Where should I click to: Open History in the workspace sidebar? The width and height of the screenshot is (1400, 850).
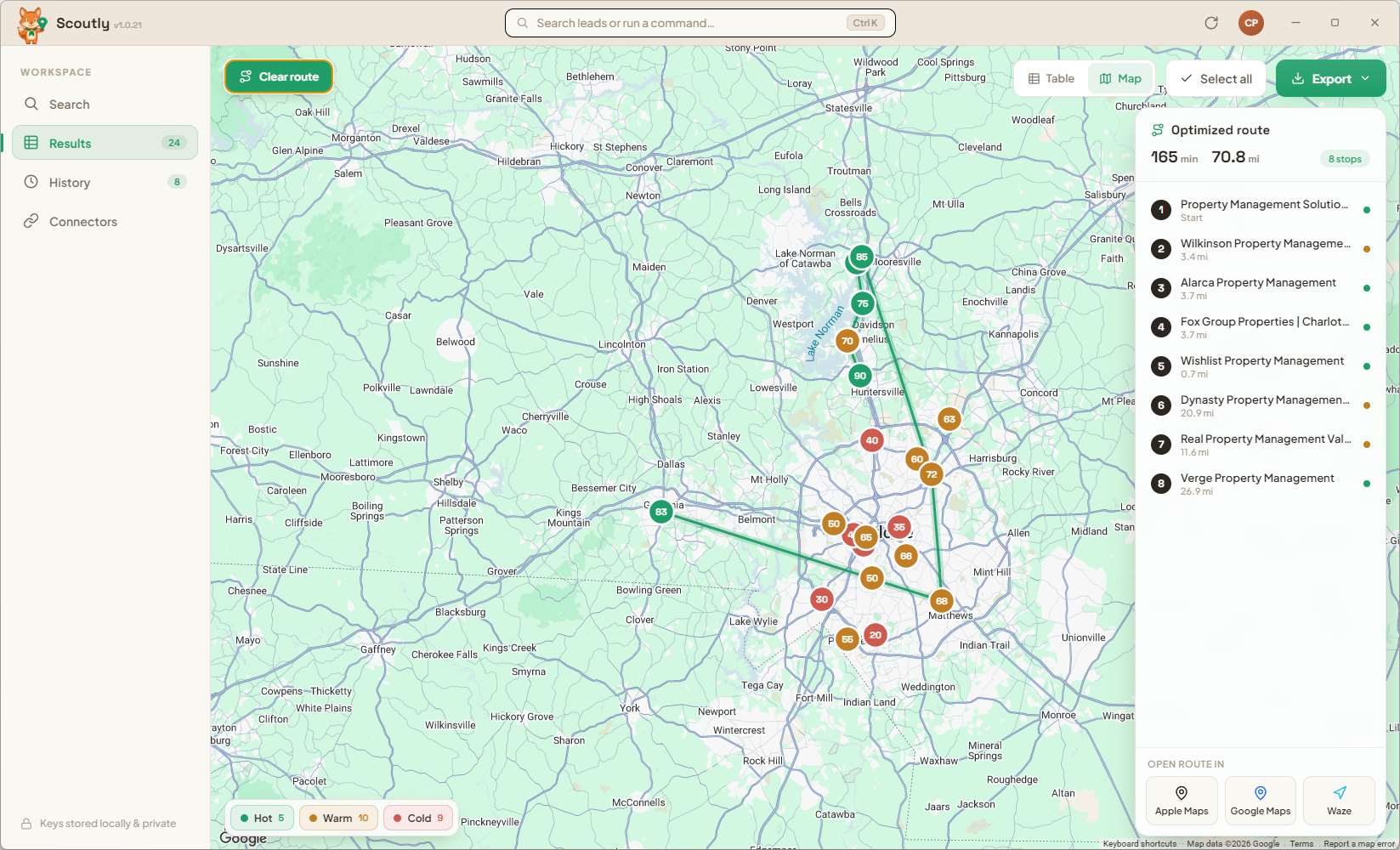tap(105, 182)
